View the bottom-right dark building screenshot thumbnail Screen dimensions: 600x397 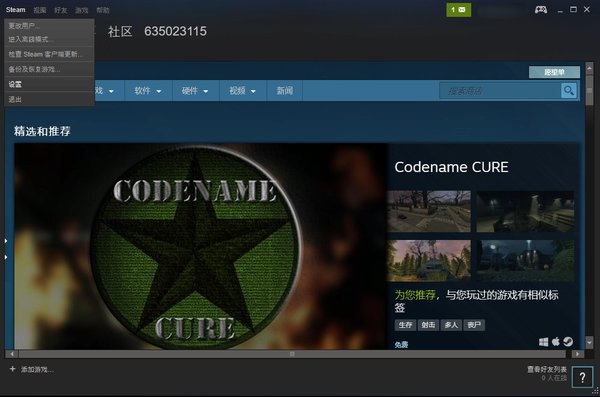pos(525,260)
